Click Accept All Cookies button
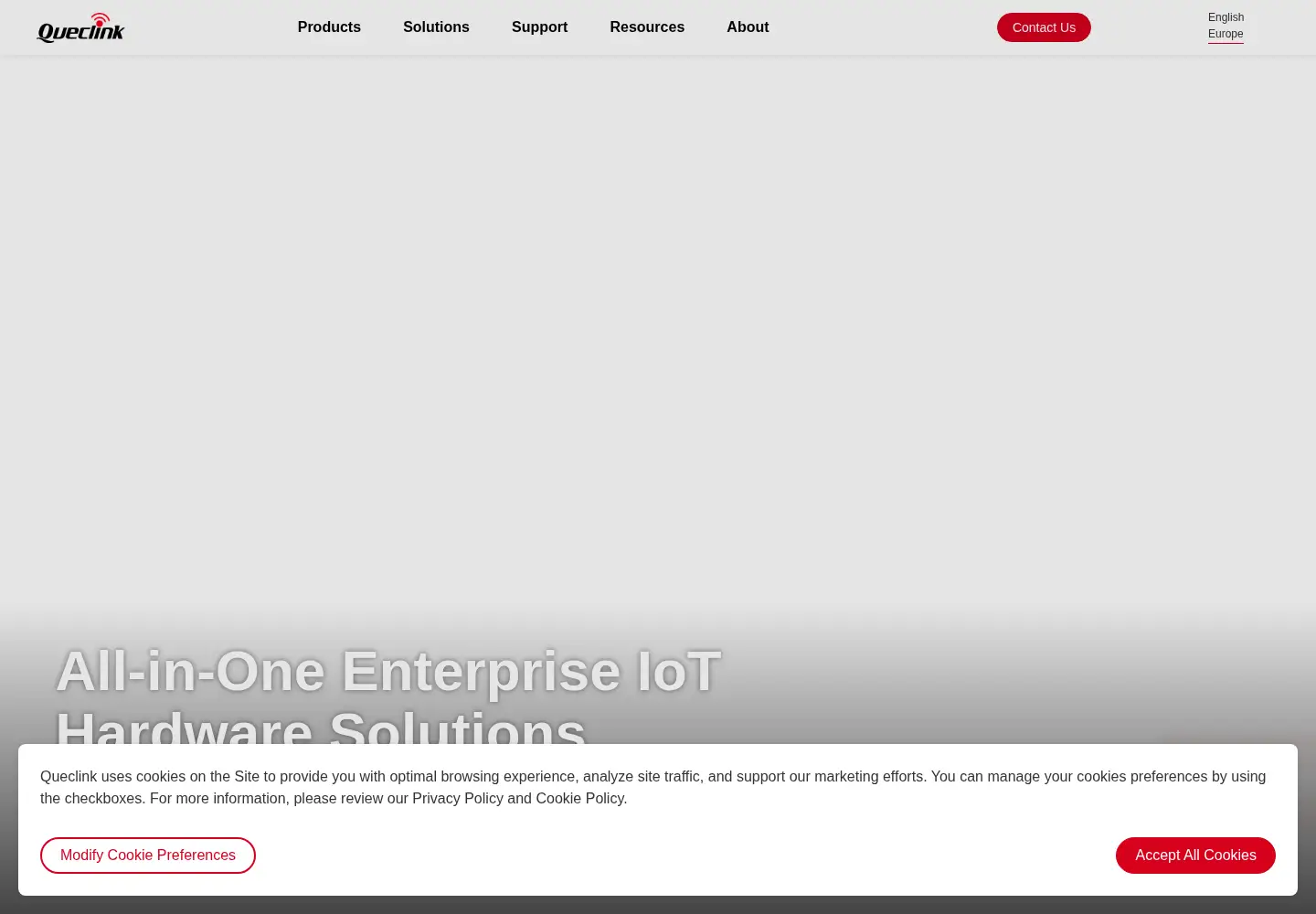The width and height of the screenshot is (1316, 914). [x=1195, y=856]
